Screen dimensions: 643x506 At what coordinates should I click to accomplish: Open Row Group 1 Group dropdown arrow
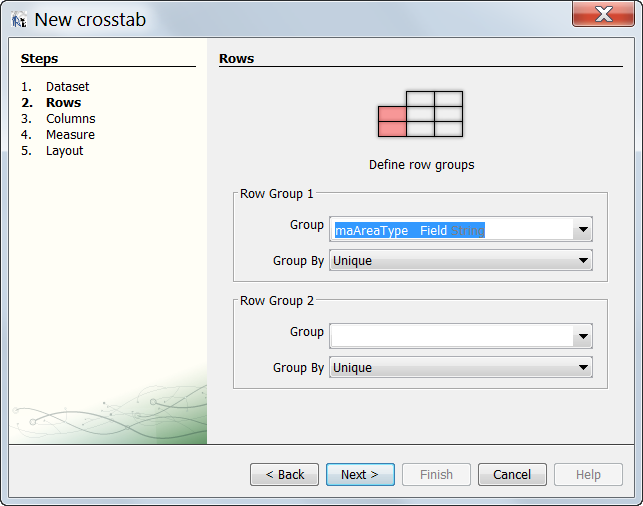(583, 229)
